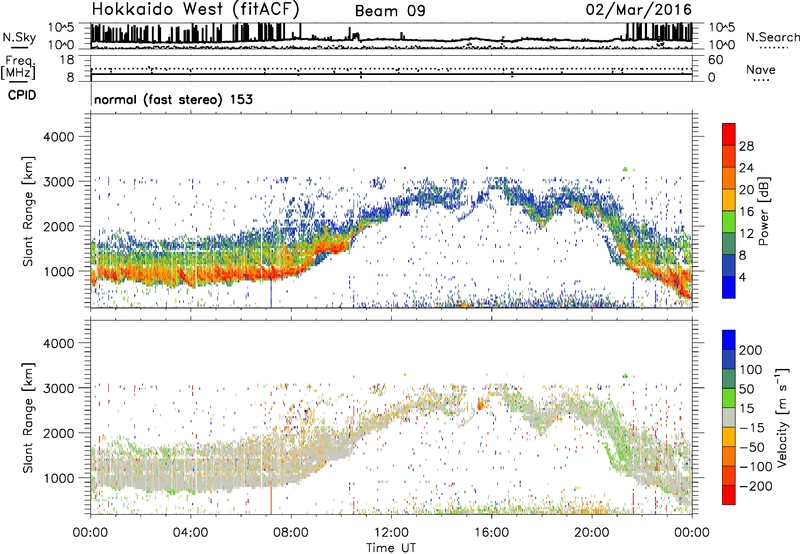
Task: Click the red vertical streak in velocity panel near 07:00
Action: [271, 500]
